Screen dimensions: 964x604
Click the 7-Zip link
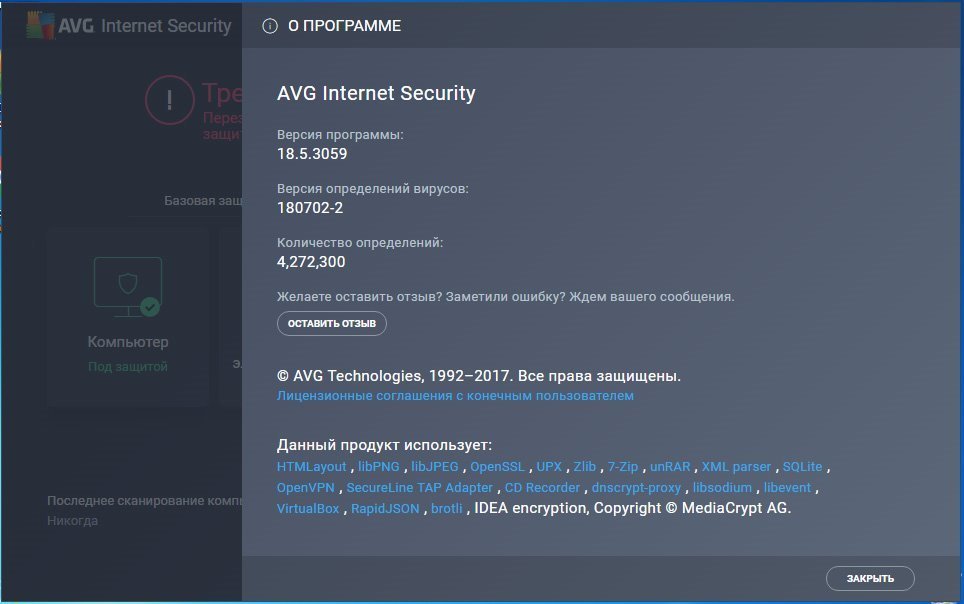pos(623,467)
